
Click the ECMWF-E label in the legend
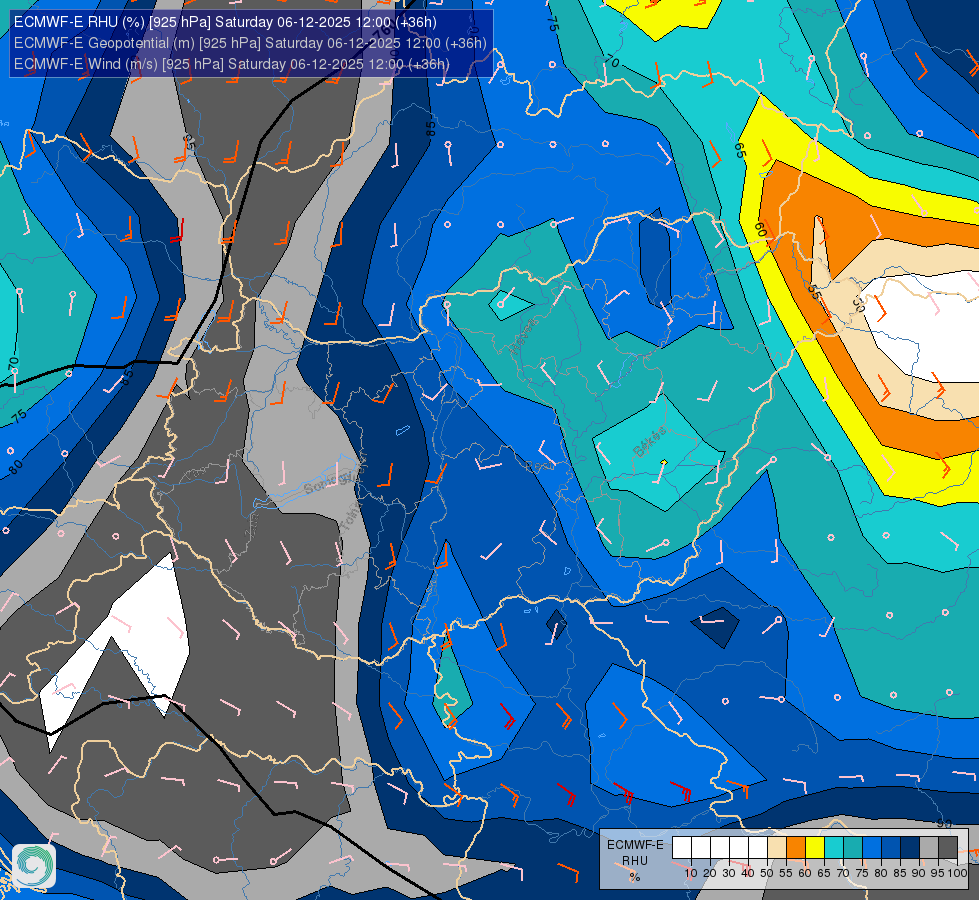point(635,844)
